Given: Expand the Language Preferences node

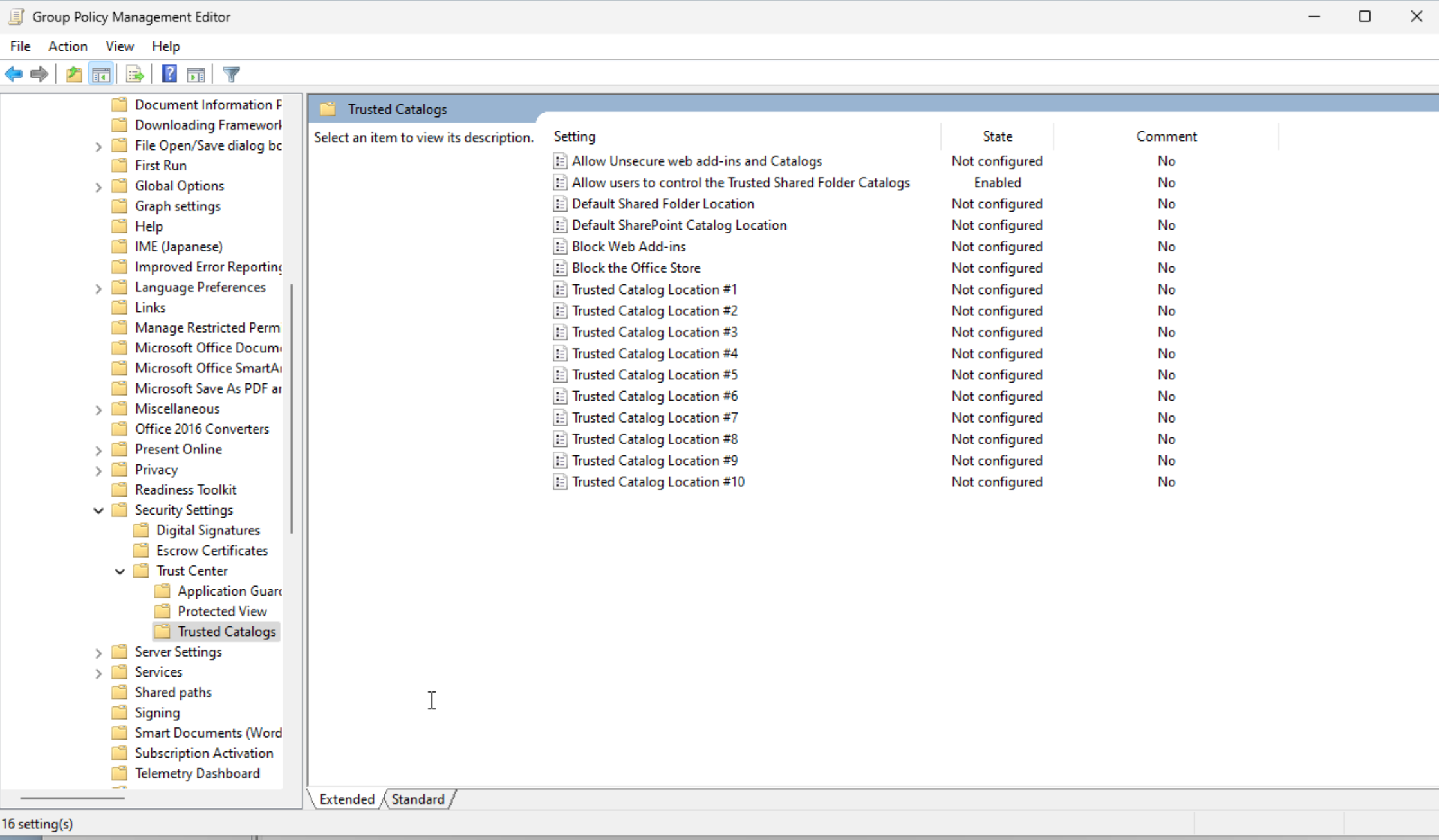Looking at the screenshot, I should coord(98,289).
